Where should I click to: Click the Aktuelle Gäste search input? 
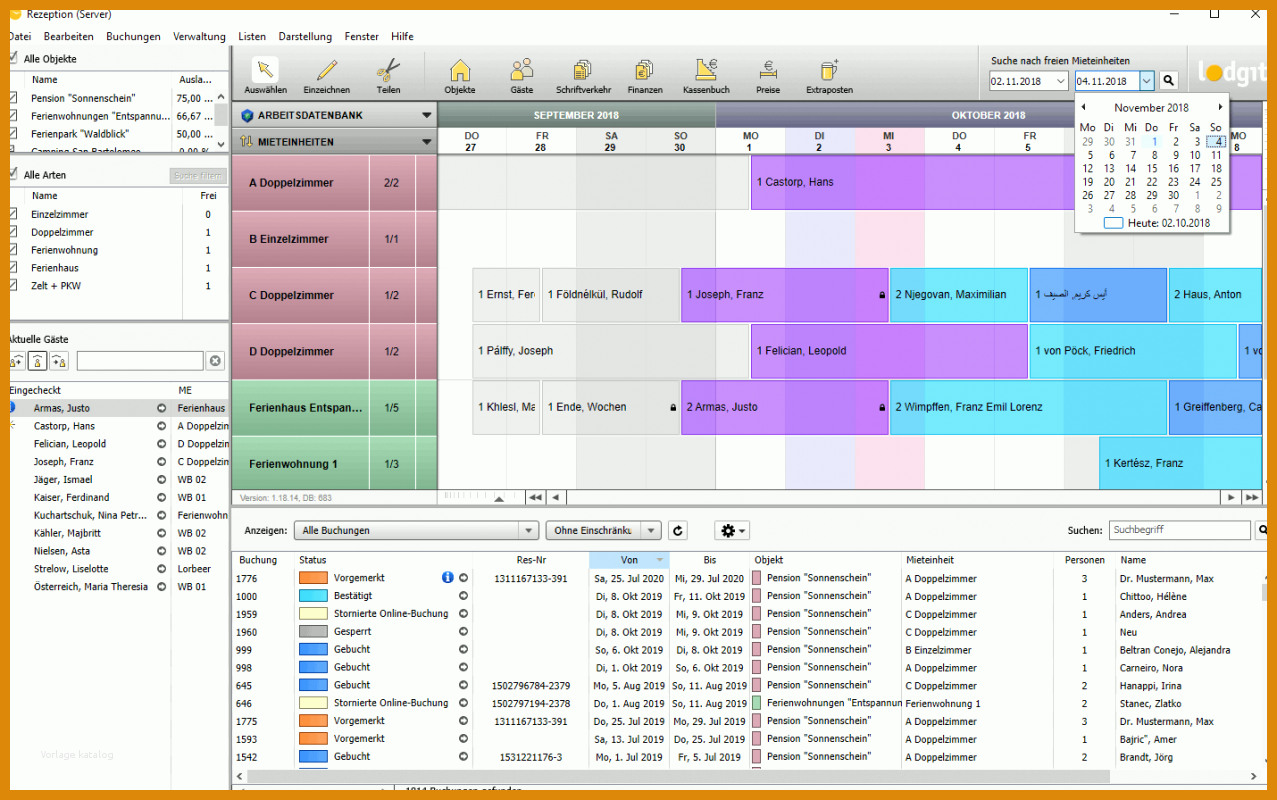click(x=140, y=361)
